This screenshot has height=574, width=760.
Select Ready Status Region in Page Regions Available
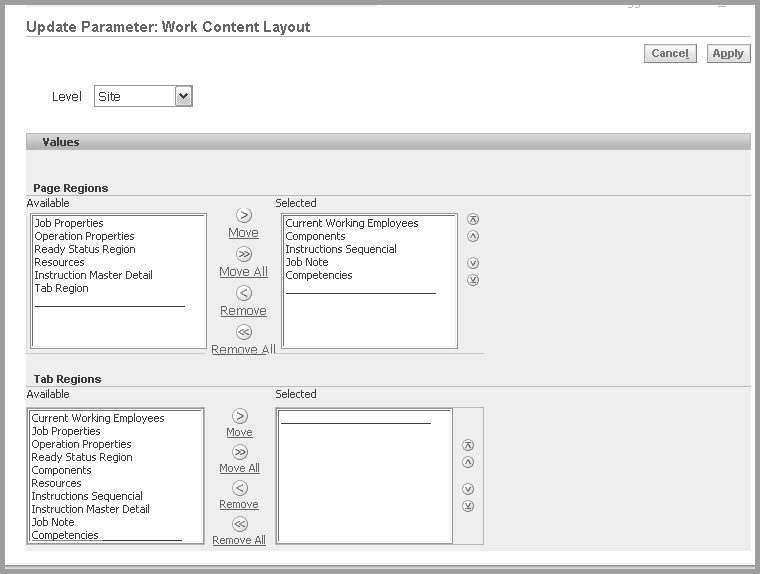tap(85, 249)
